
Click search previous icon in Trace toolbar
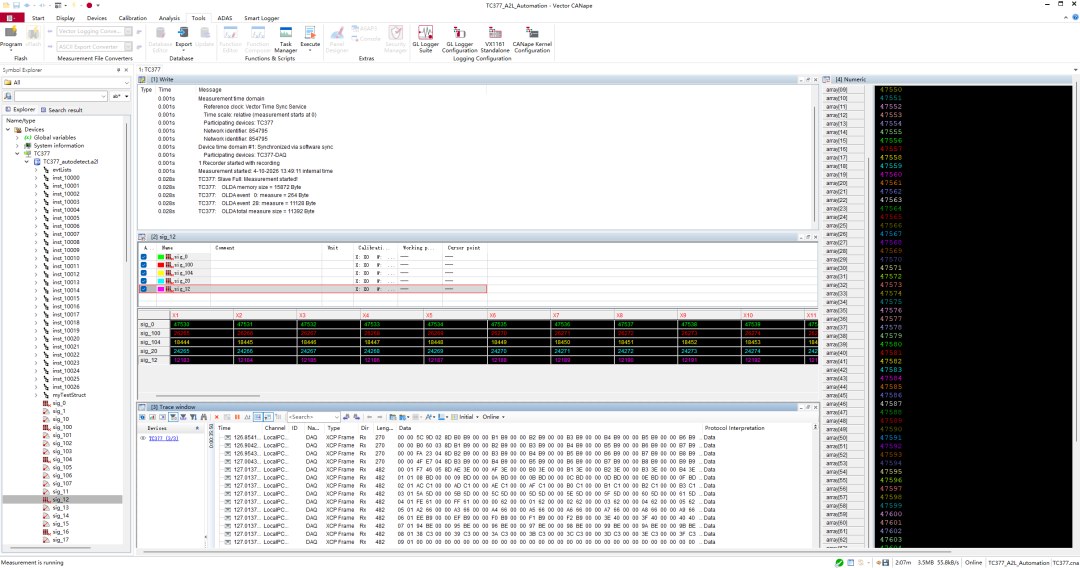(x=346, y=417)
